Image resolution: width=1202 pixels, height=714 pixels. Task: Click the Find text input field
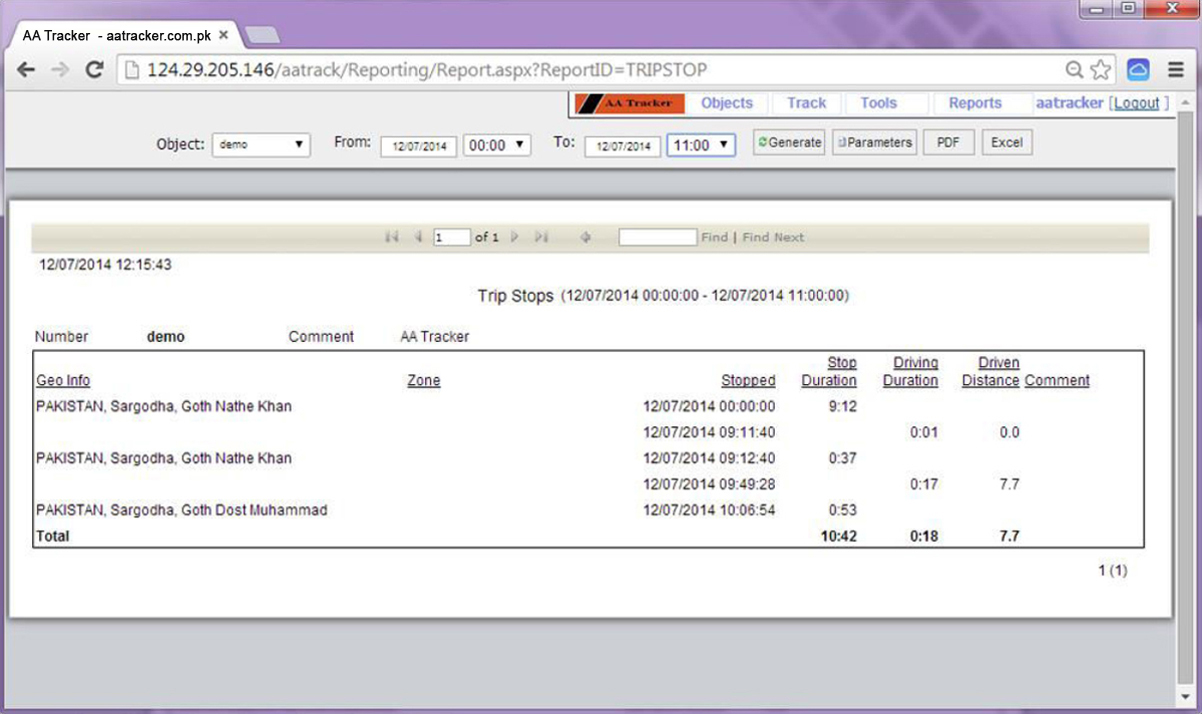coord(657,237)
